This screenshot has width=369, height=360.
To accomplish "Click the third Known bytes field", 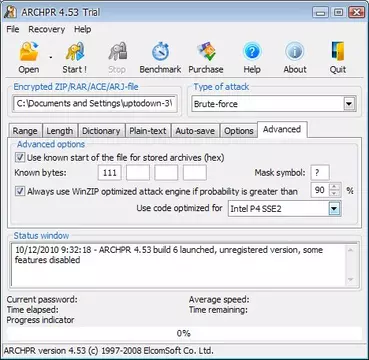I will point(166,173).
